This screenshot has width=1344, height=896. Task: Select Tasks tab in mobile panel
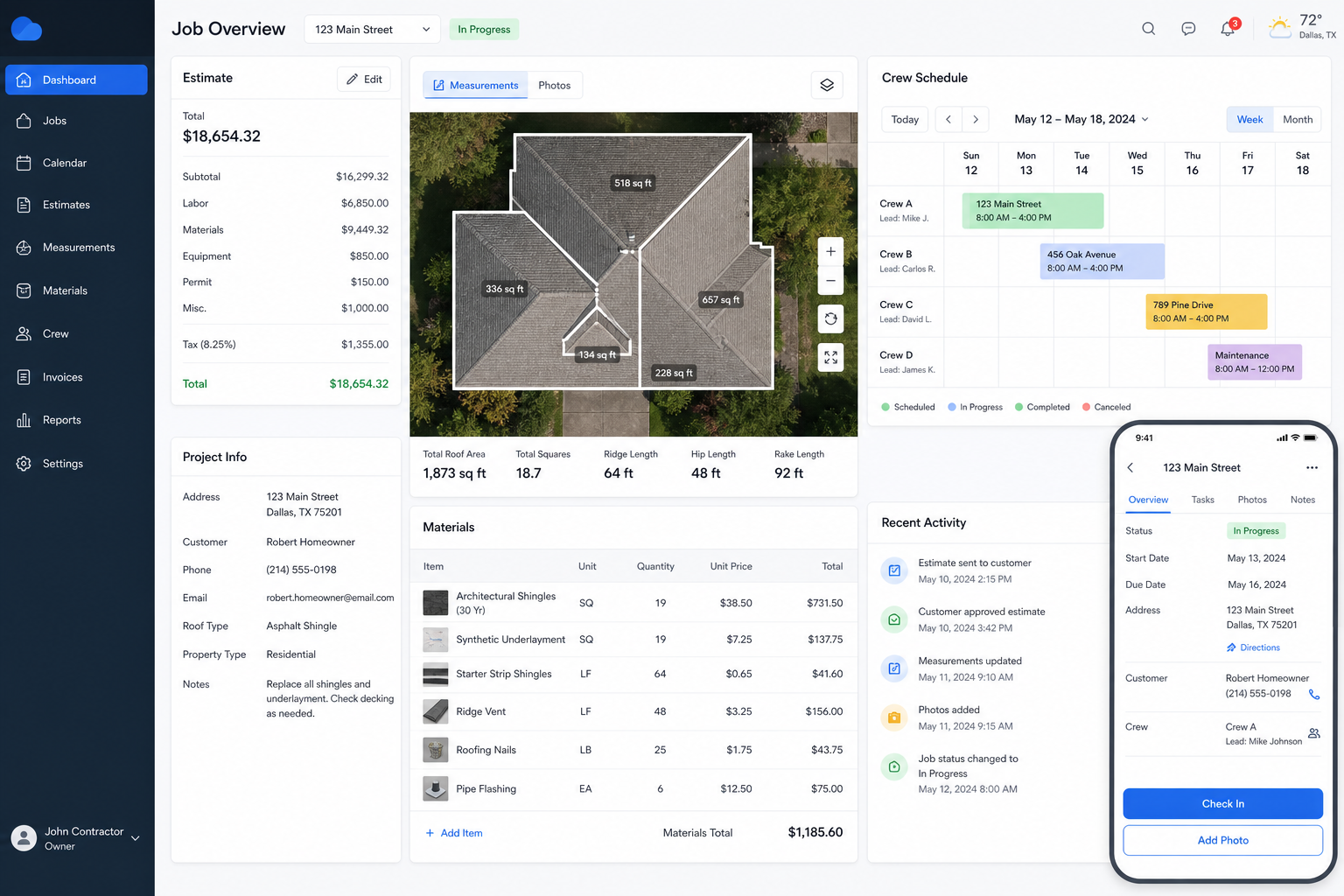click(x=1202, y=500)
